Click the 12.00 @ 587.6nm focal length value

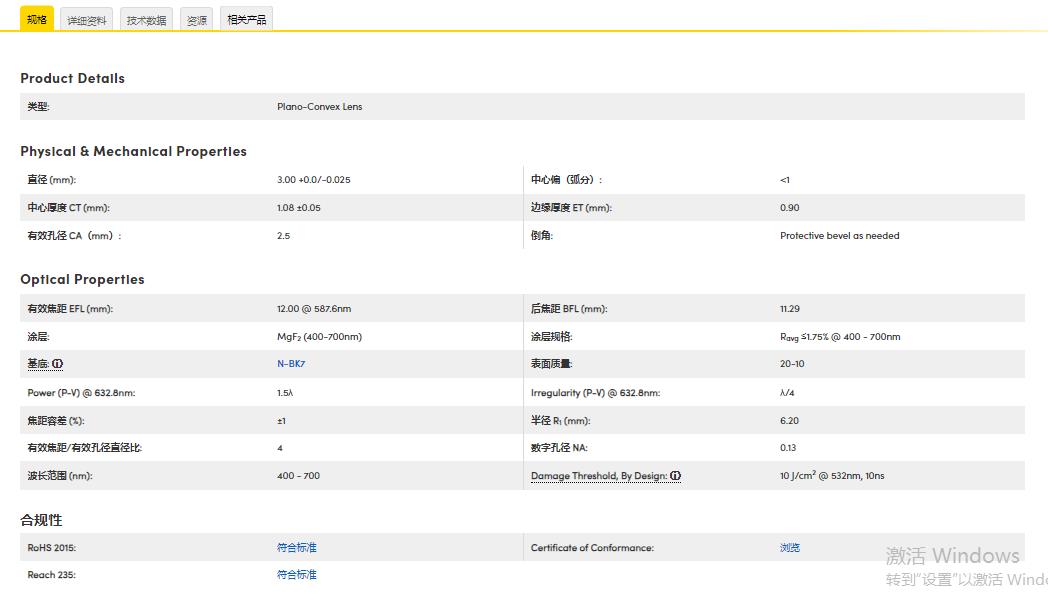point(314,309)
